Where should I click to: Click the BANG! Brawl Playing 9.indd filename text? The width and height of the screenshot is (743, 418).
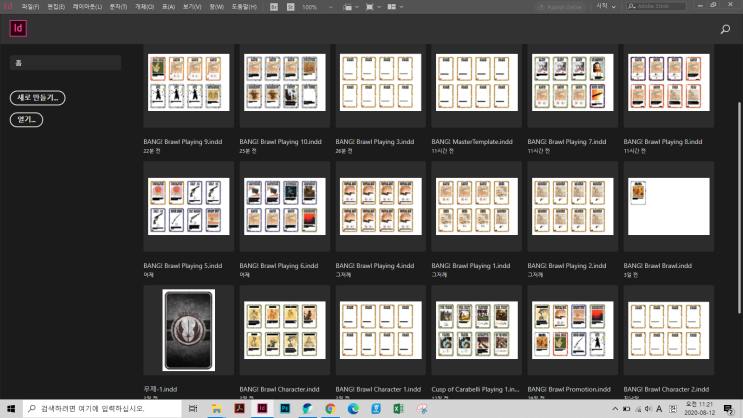coord(183,142)
